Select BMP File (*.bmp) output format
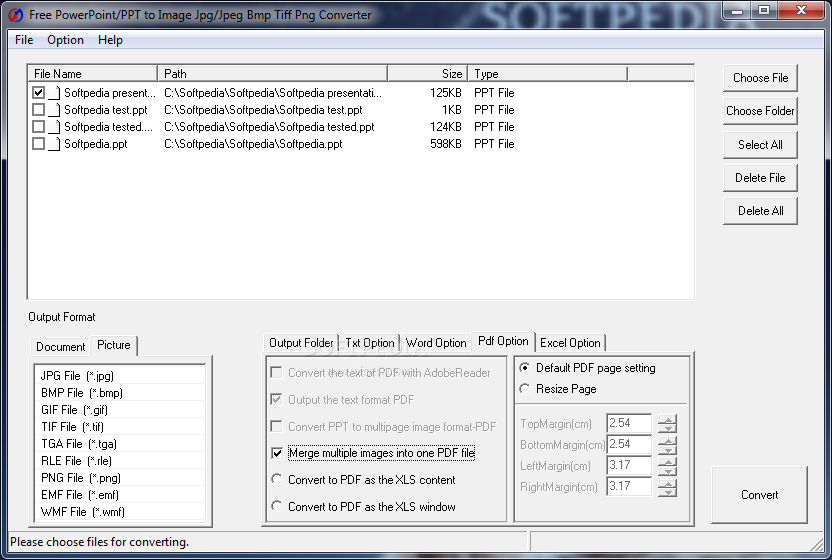 pos(119,393)
